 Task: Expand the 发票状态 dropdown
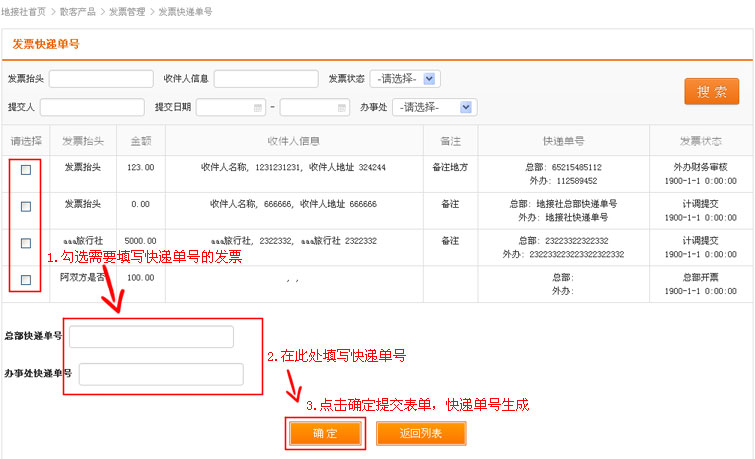coord(428,79)
